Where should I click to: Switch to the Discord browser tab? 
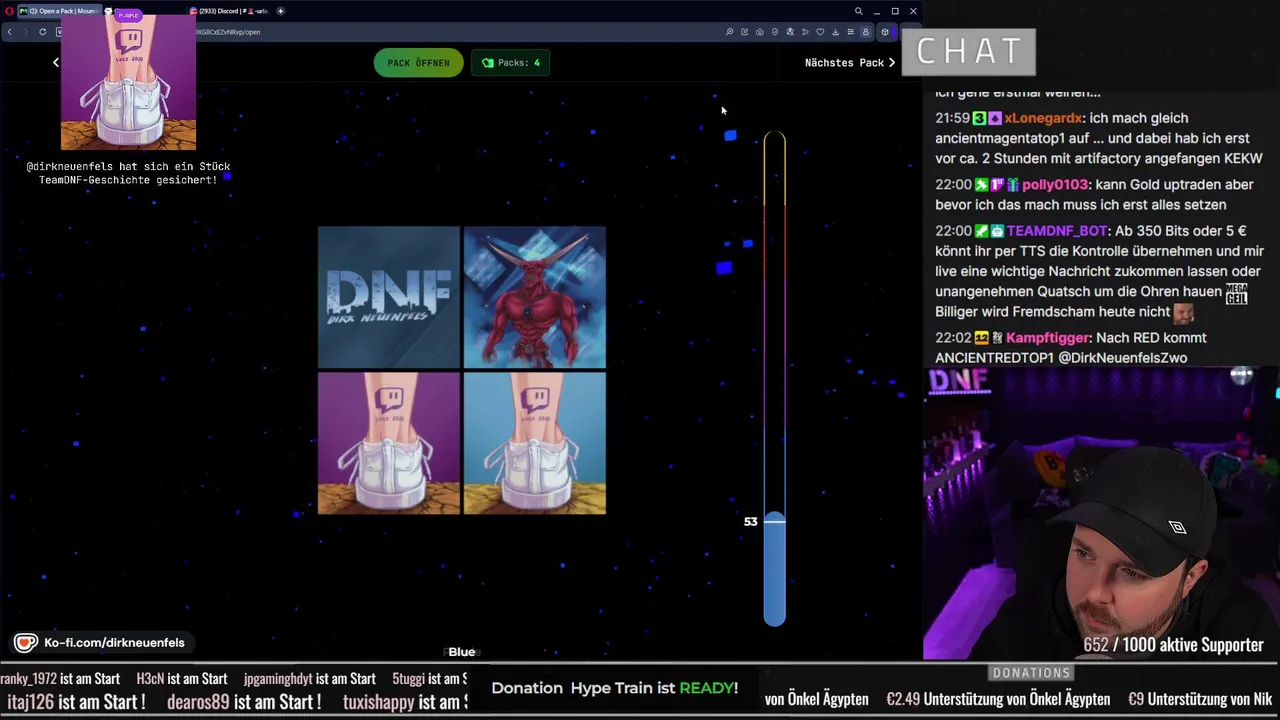coord(229,11)
